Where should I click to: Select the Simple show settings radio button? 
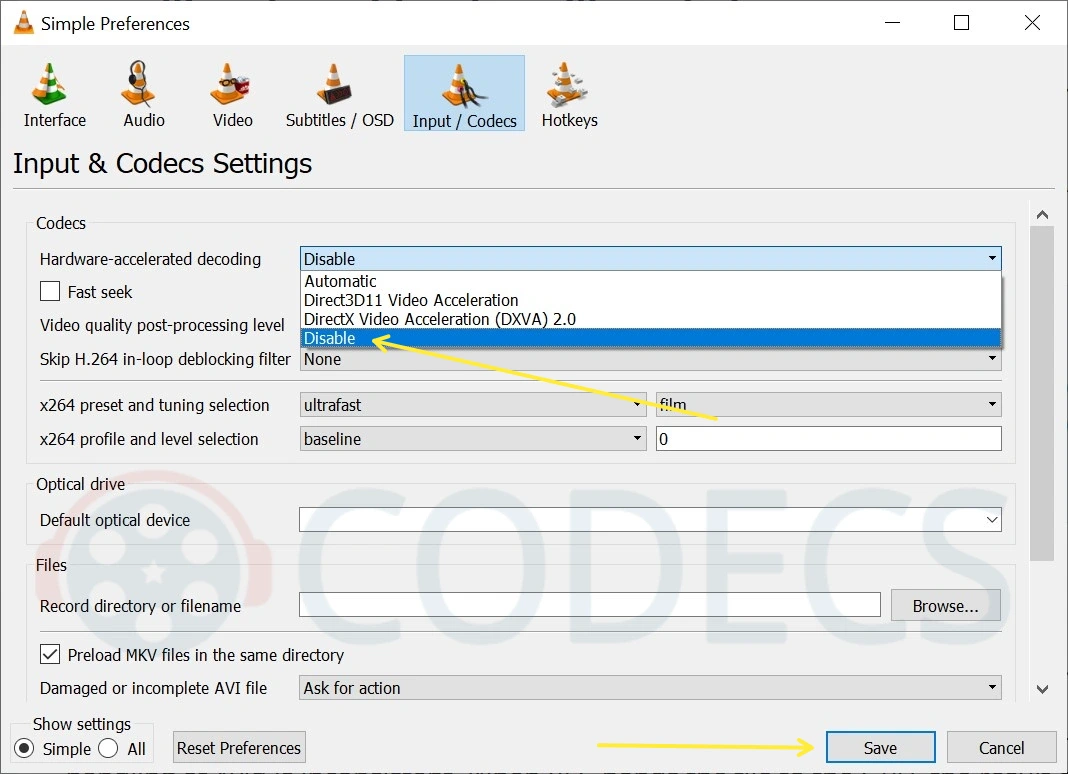pos(24,748)
